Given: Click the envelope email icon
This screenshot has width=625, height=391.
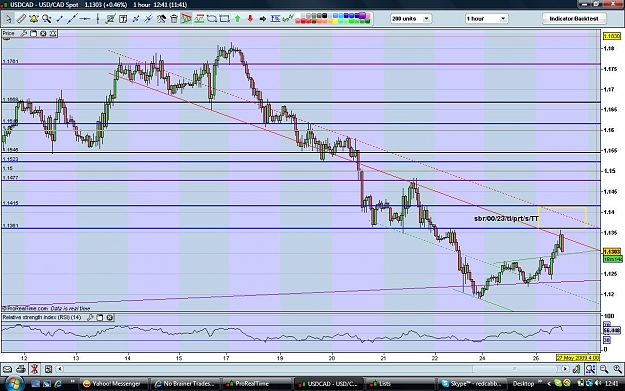Looking at the screenshot, I should 8,369.
